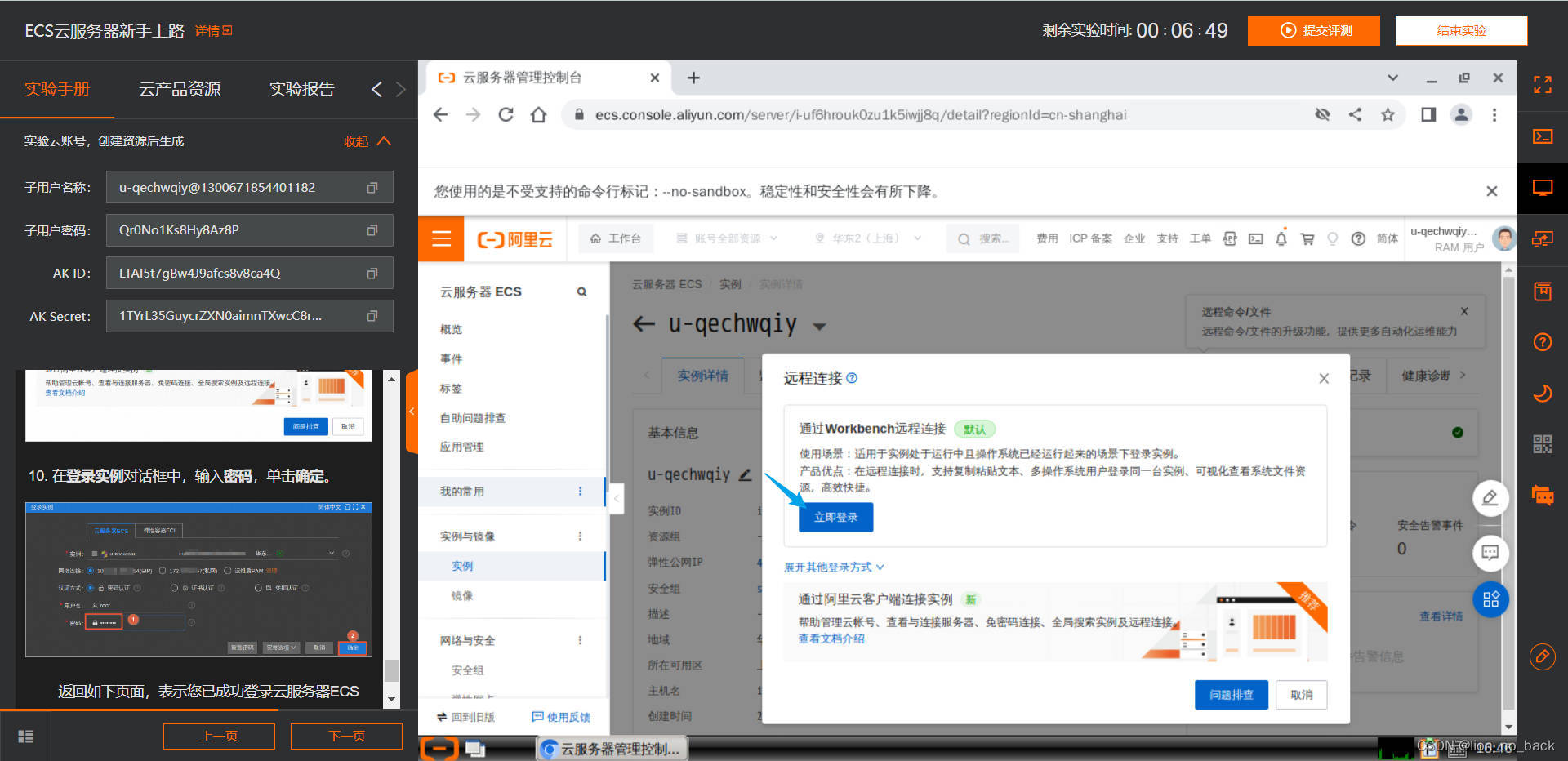Image resolution: width=1568 pixels, height=761 pixels.
Task: Switch to the 云产品资源 tab
Action: [x=180, y=89]
